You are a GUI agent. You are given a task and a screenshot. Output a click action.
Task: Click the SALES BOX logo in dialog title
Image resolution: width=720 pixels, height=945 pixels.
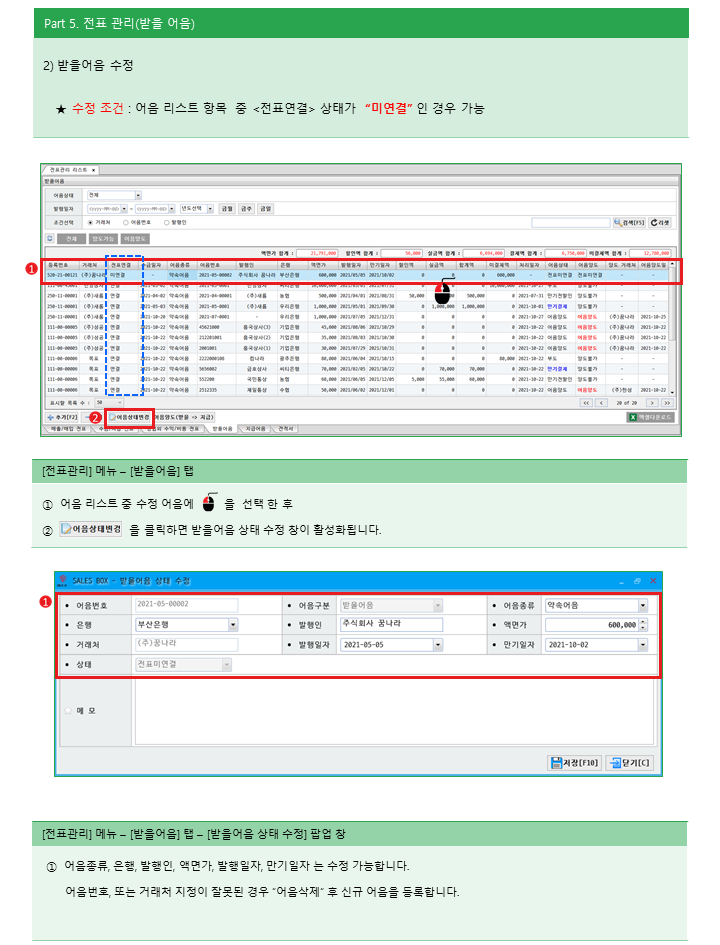[x=62, y=580]
